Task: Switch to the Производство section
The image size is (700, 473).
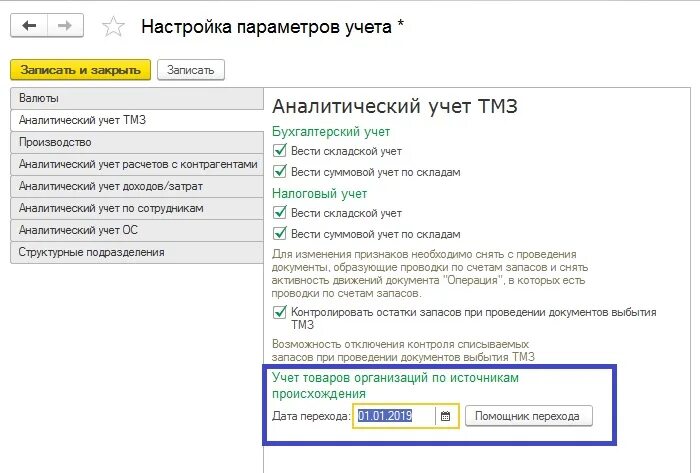Action: [137, 142]
